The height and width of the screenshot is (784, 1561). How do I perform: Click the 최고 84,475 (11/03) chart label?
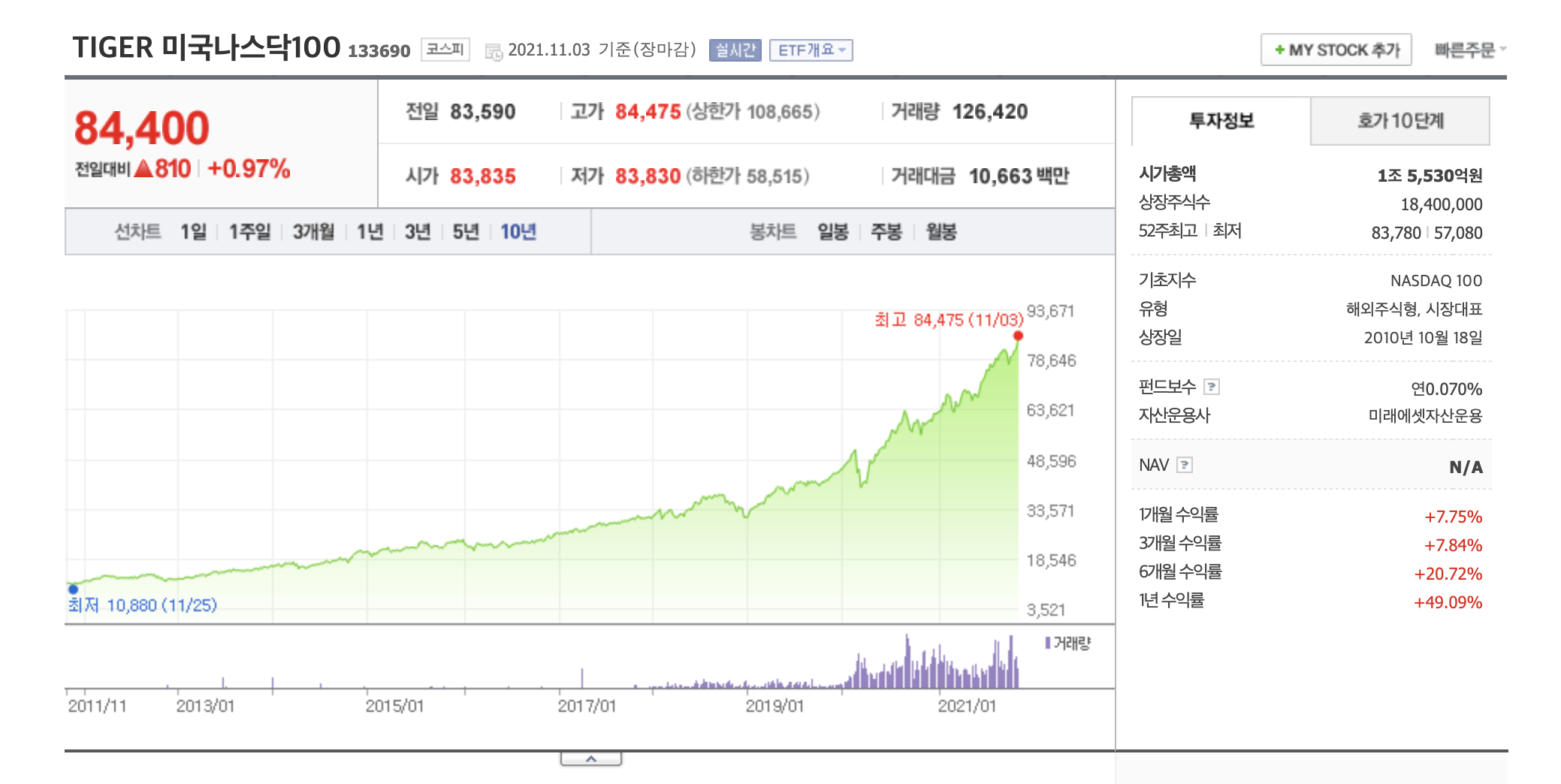949,320
